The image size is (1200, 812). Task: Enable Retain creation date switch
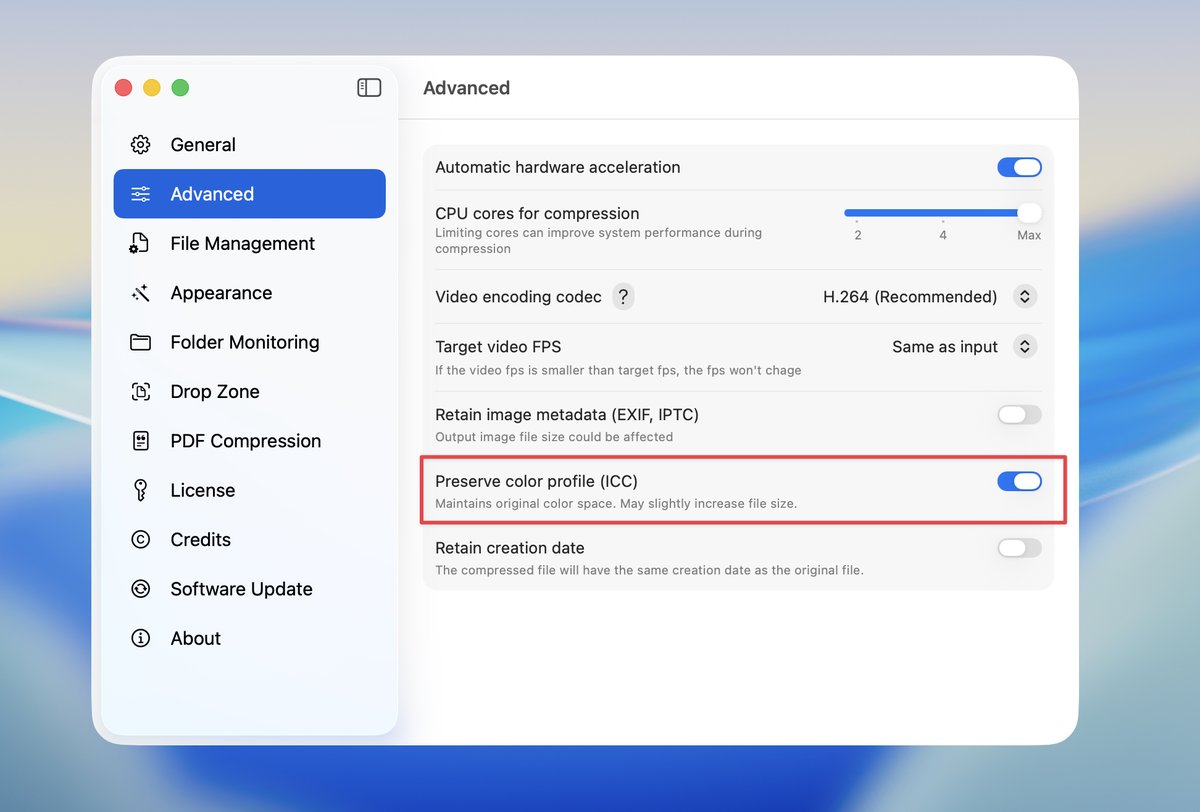tap(1019, 548)
